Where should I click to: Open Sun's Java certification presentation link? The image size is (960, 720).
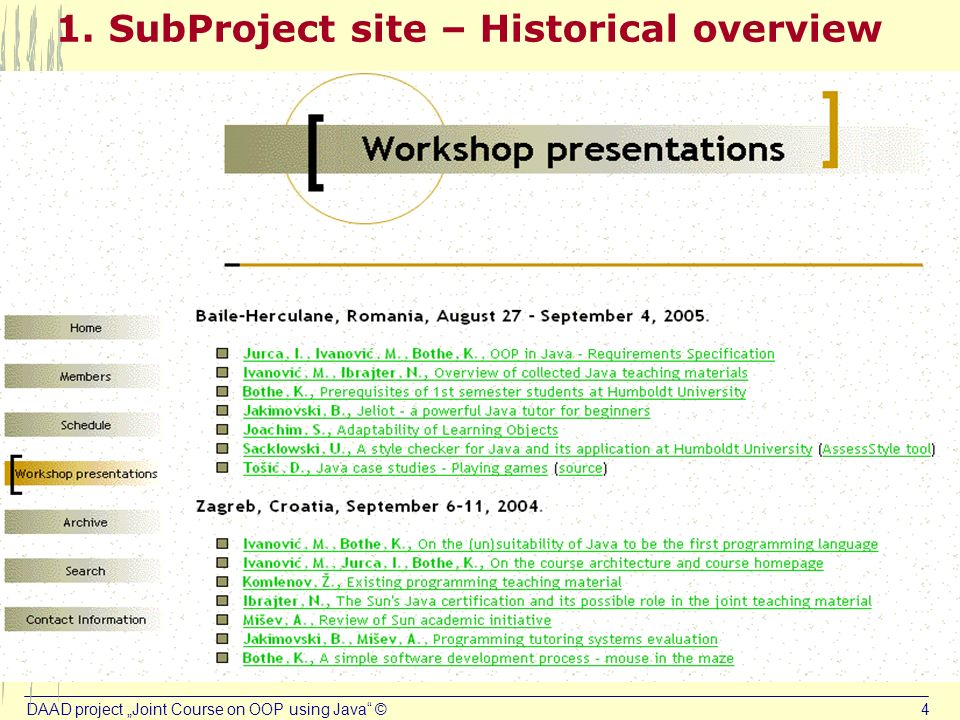click(x=557, y=601)
